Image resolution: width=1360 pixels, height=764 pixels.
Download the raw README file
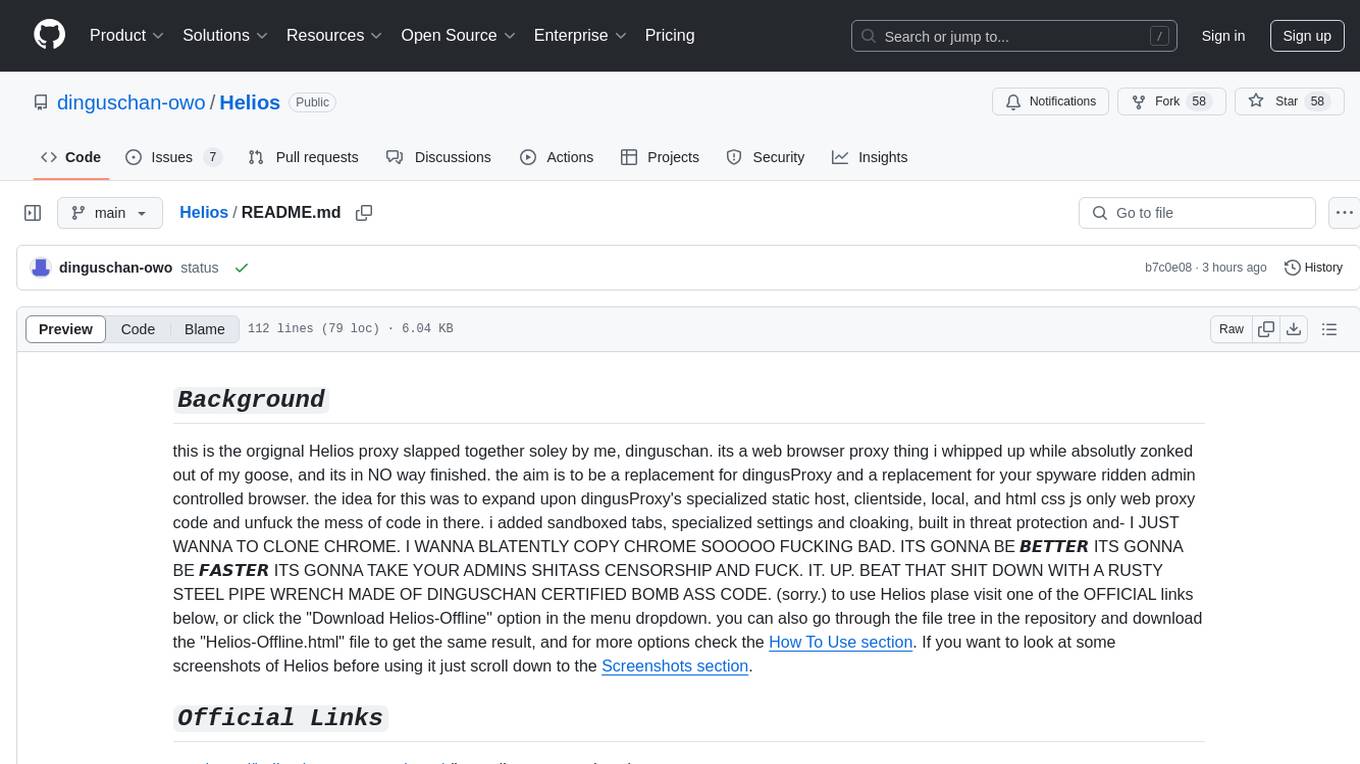point(1293,329)
